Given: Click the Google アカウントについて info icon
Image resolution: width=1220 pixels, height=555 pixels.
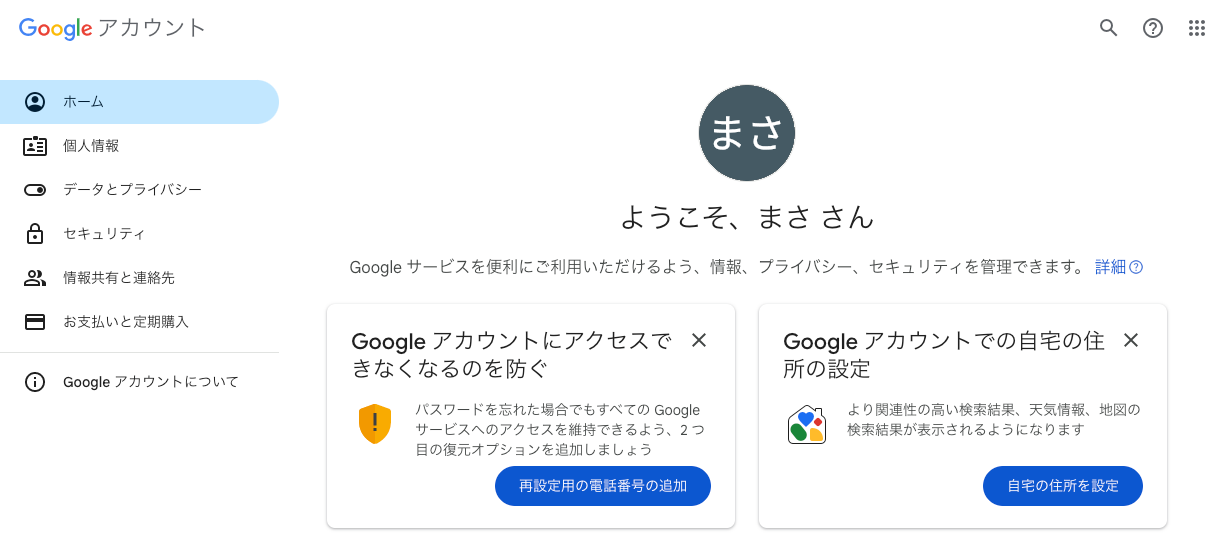Looking at the screenshot, I should (35, 382).
